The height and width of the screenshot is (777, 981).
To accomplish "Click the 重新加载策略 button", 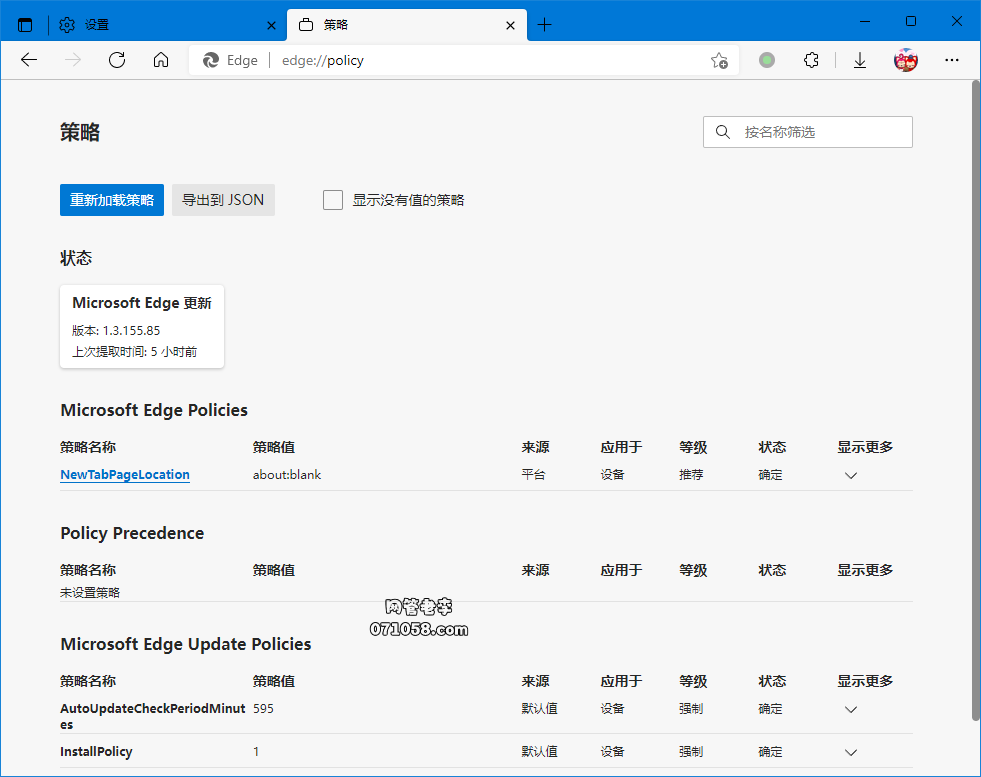I will point(111,199).
